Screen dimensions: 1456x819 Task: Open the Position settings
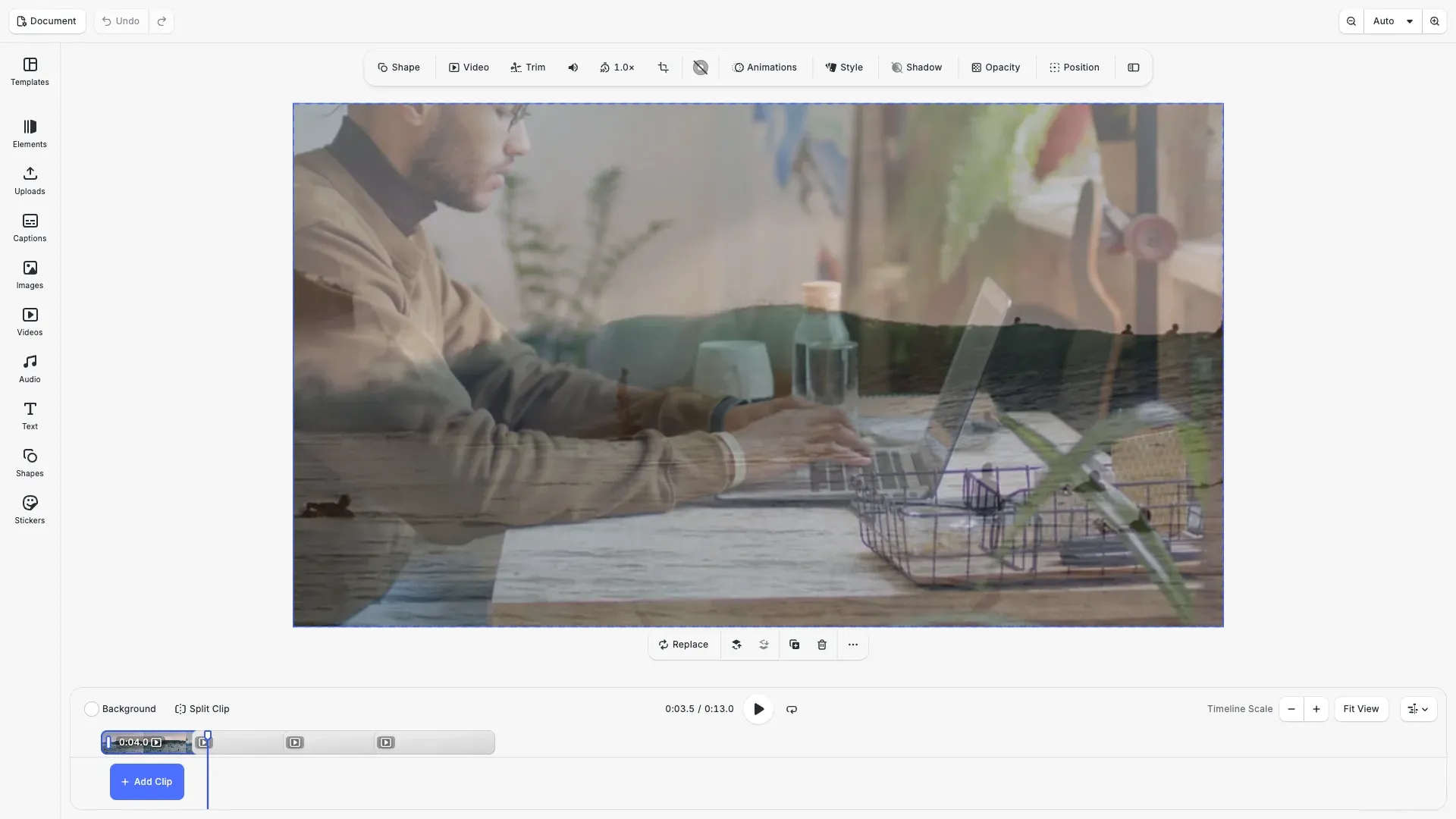click(x=1075, y=67)
